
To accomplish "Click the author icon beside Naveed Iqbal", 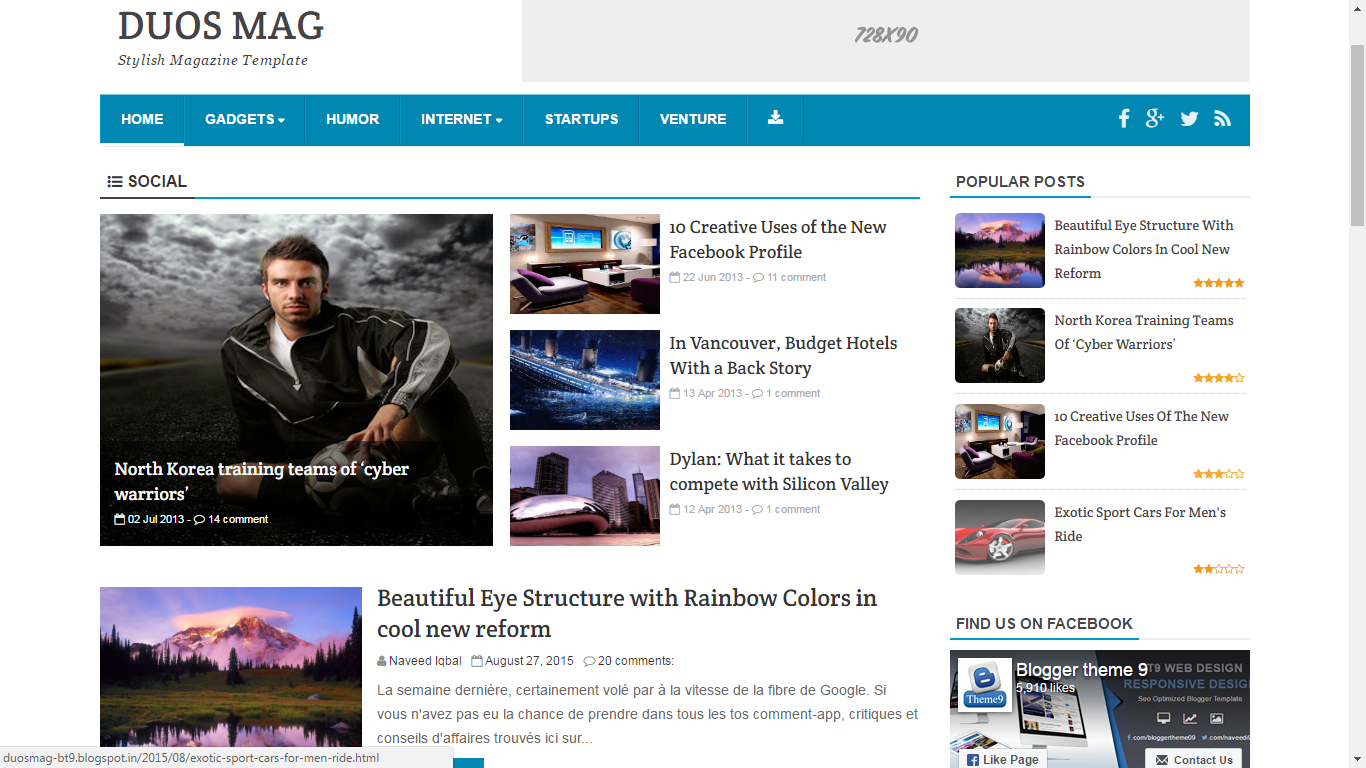I will (x=382, y=660).
